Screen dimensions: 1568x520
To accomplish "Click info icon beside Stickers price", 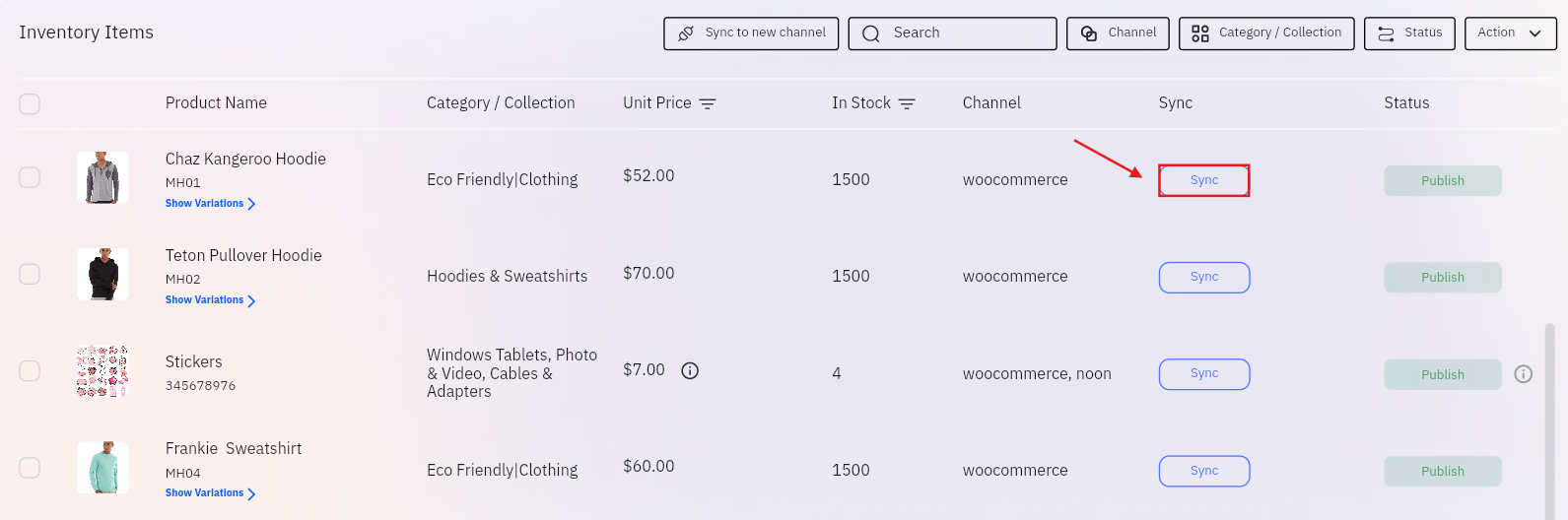I will coord(690,370).
